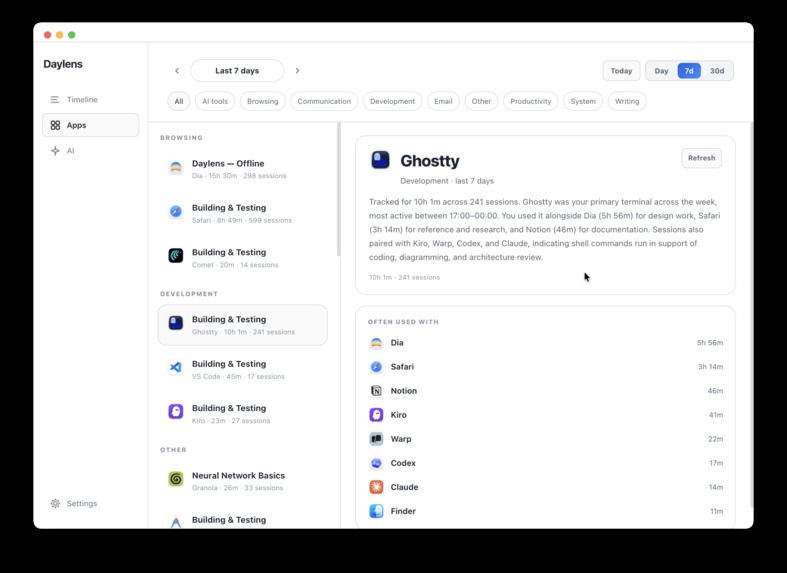This screenshot has width=787, height=573.
Task: Click the Settings gear icon
Action: point(55,503)
